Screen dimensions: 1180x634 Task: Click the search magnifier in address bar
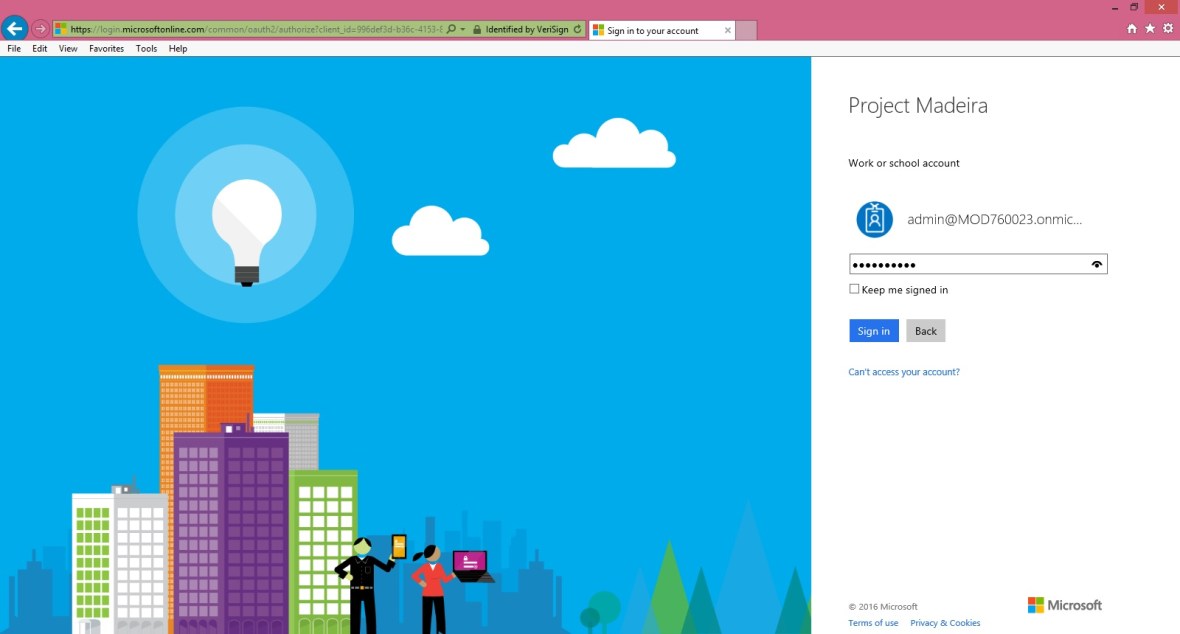click(451, 30)
